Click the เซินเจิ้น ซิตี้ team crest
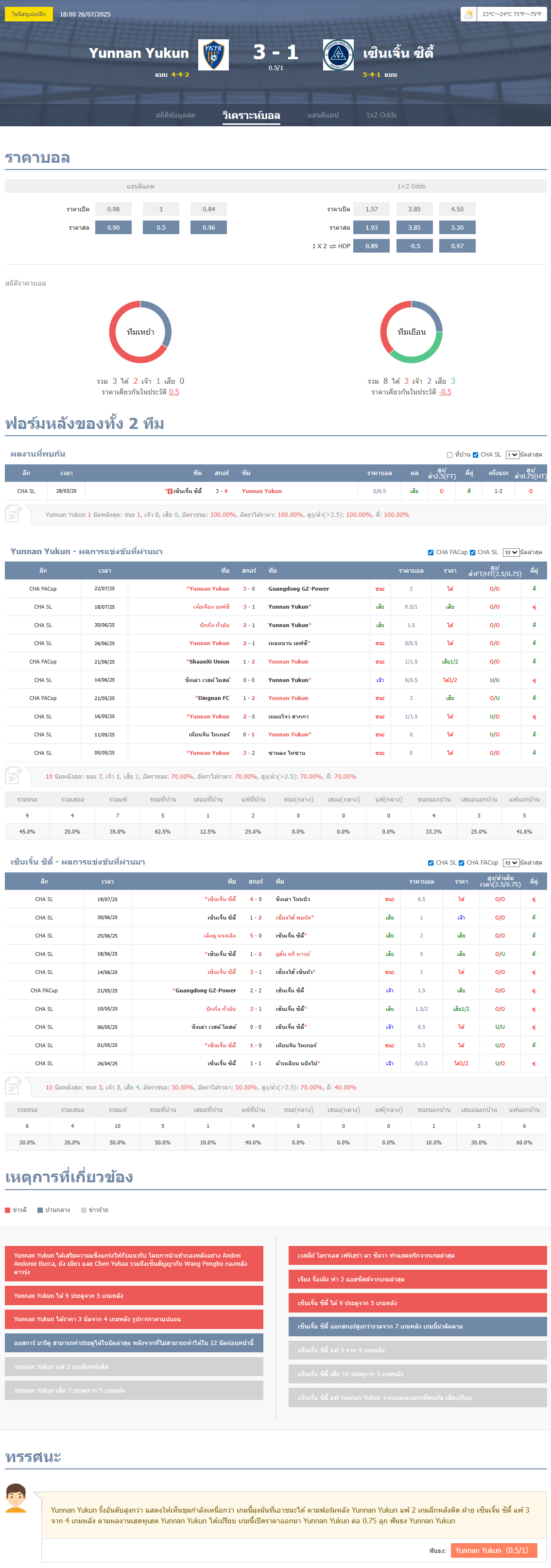Viewport: 551px width, 1568px height. (338, 55)
